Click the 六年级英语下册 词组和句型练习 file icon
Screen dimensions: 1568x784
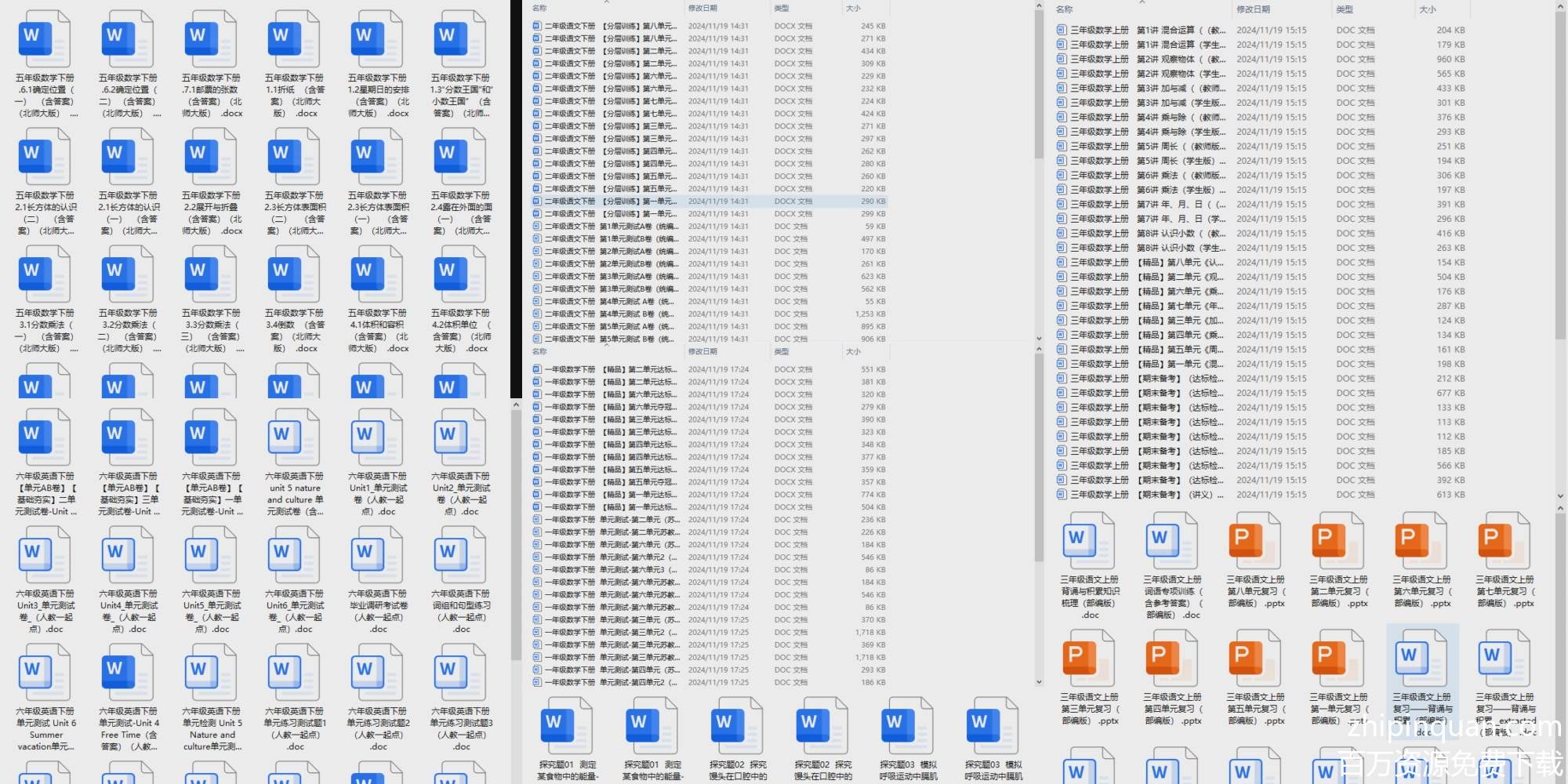coord(460,555)
